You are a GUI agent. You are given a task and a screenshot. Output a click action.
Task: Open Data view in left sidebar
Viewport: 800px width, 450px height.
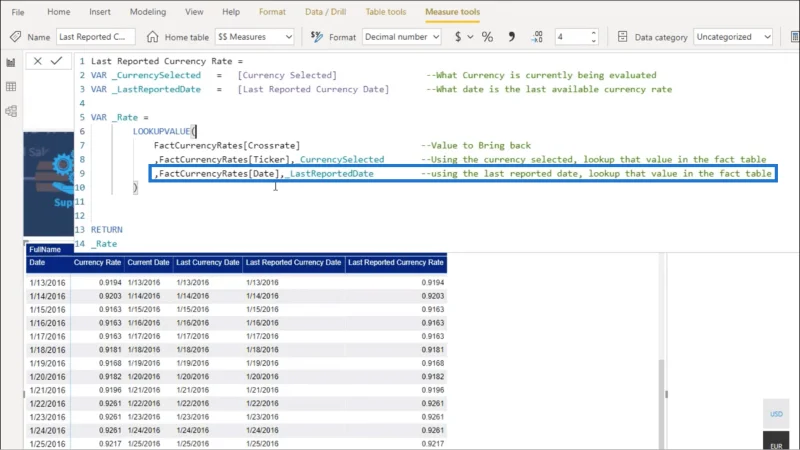(x=11, y=87)
